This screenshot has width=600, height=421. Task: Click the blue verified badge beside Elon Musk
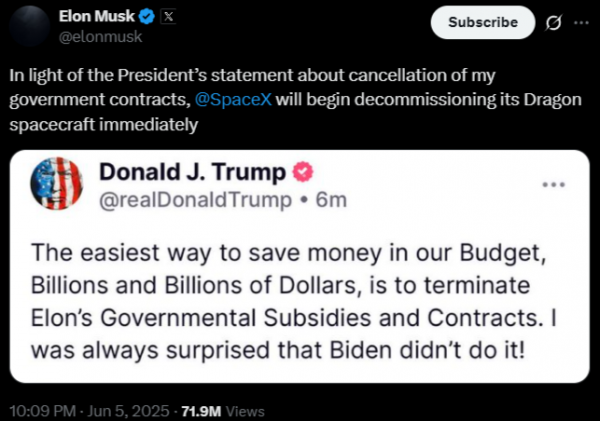145,17
